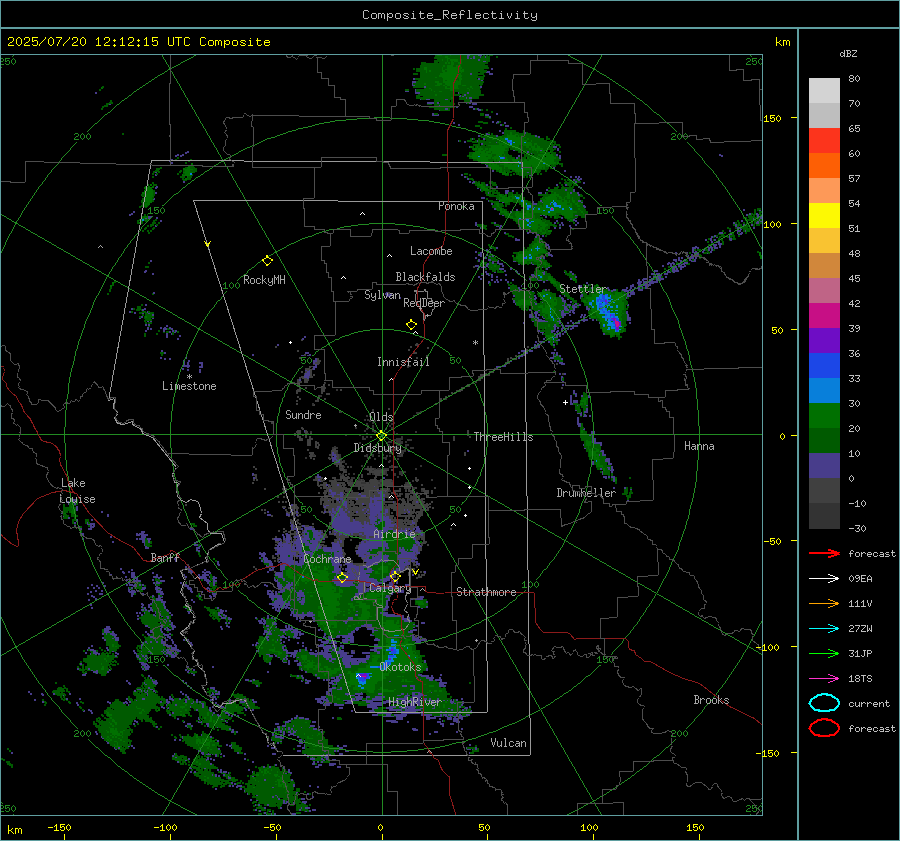
Task: Click the 'Banff' label
Action: tap(165, 557)
